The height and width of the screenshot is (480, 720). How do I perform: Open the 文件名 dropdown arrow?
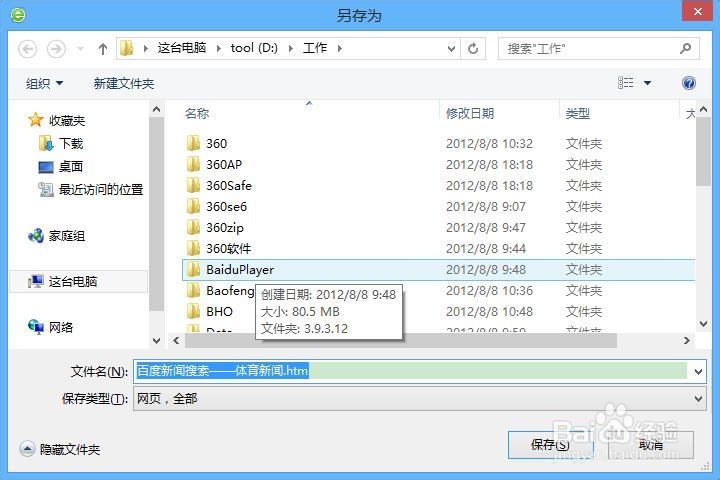[698, 371]
